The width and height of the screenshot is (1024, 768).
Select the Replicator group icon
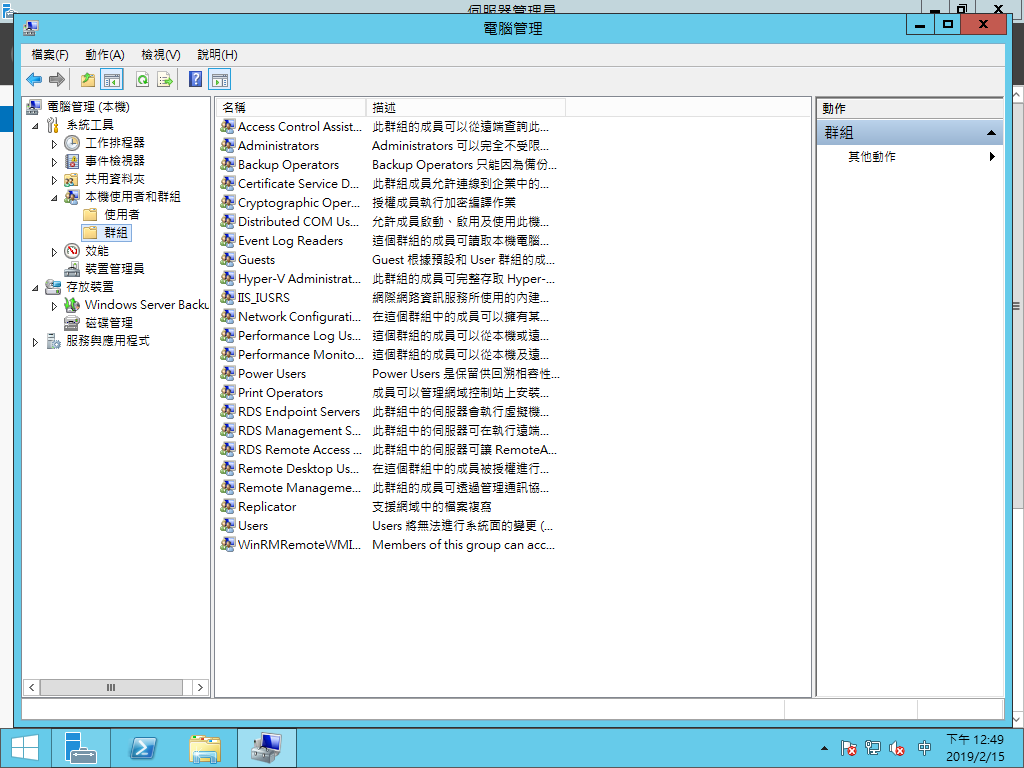pyautogui.click(x=227, y=506)
